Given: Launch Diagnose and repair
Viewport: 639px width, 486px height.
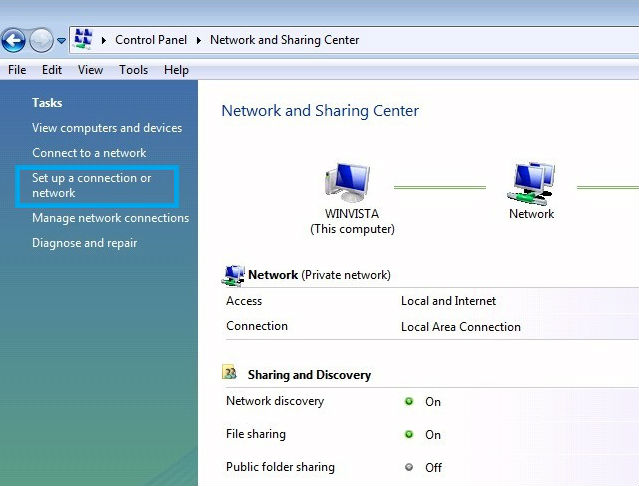Looking at the screenshot, I should (84, 243).
